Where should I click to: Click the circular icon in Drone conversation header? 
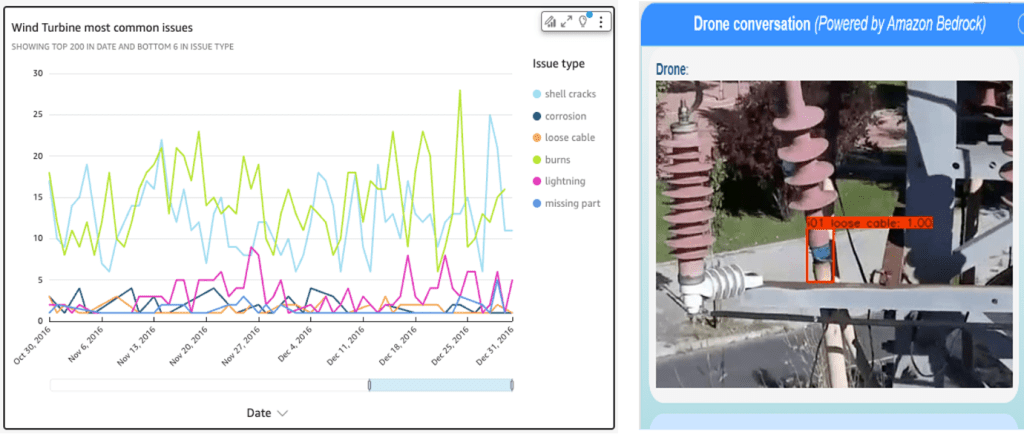point(1010,24)
